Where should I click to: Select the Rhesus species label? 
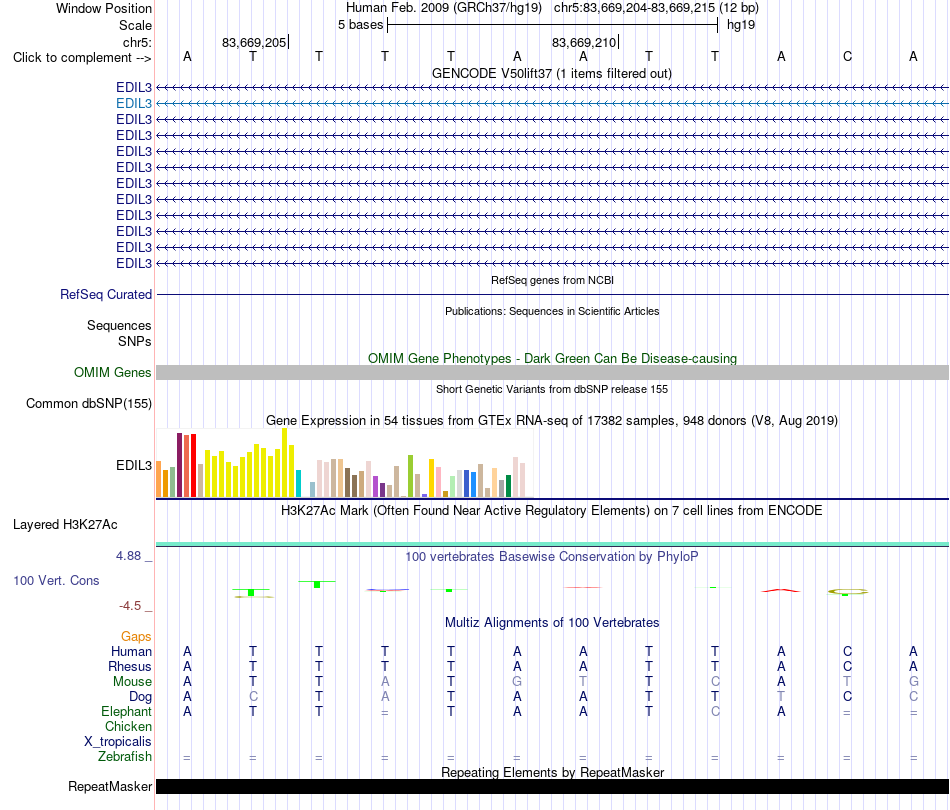pos(130,666)
